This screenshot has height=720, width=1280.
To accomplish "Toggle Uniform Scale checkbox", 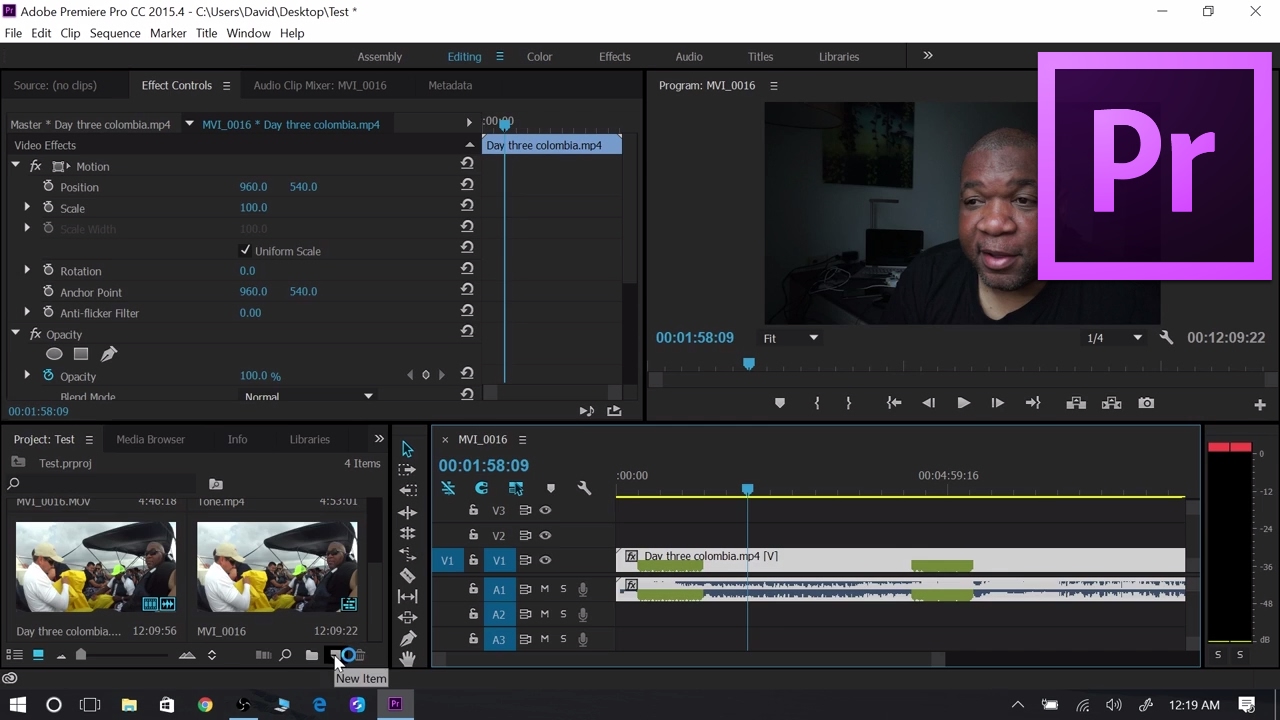I will [x=245, y=250].
